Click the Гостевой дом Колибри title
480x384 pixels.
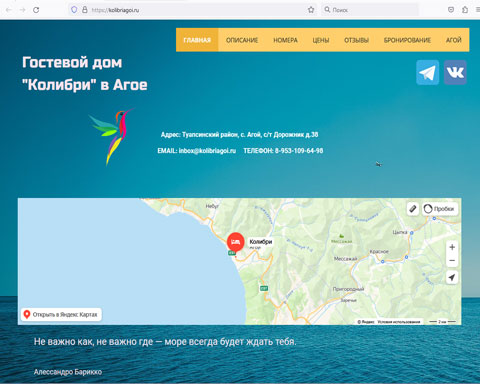point(85,73)
